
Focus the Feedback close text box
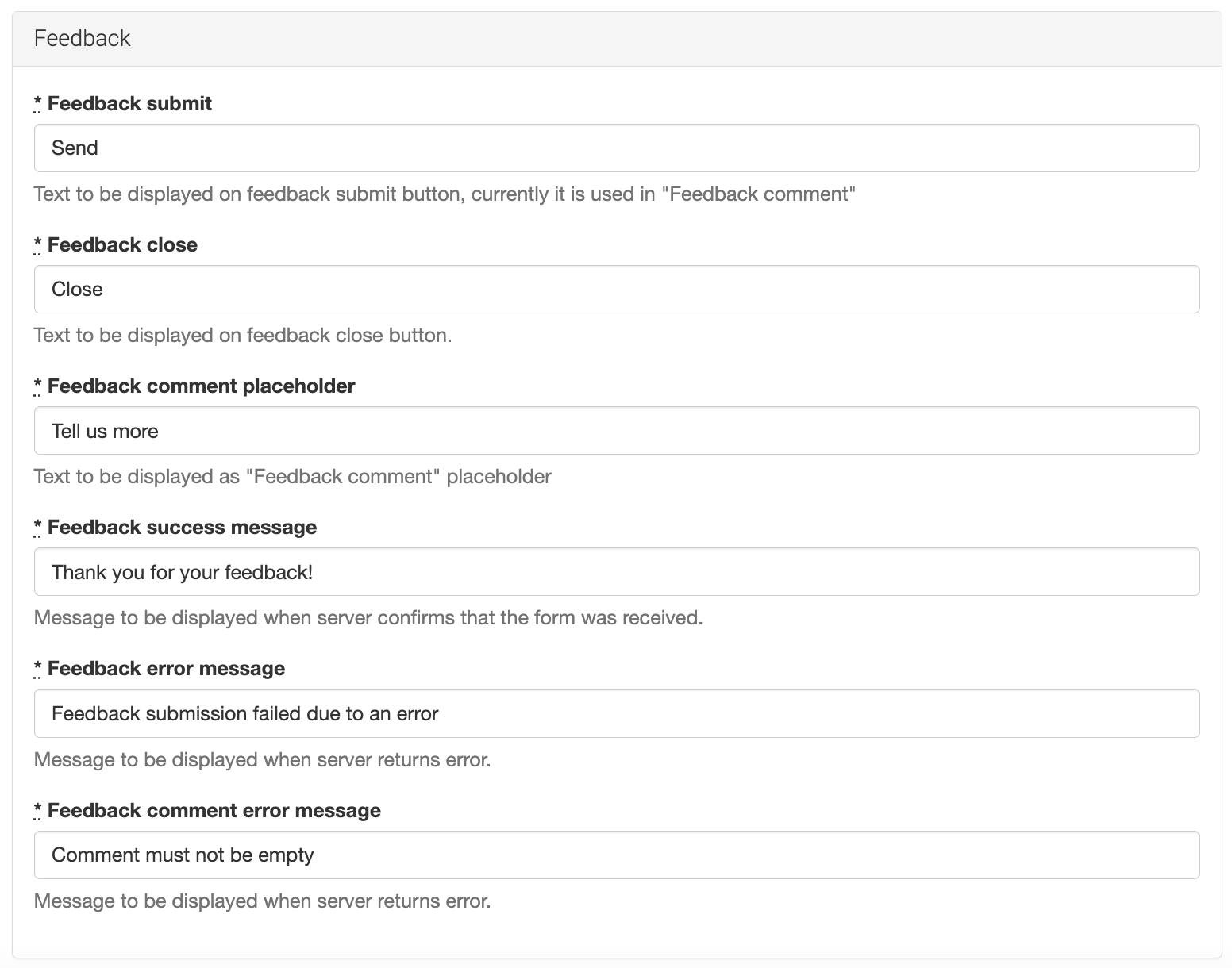pyautogui.click(x=616, y=290)
